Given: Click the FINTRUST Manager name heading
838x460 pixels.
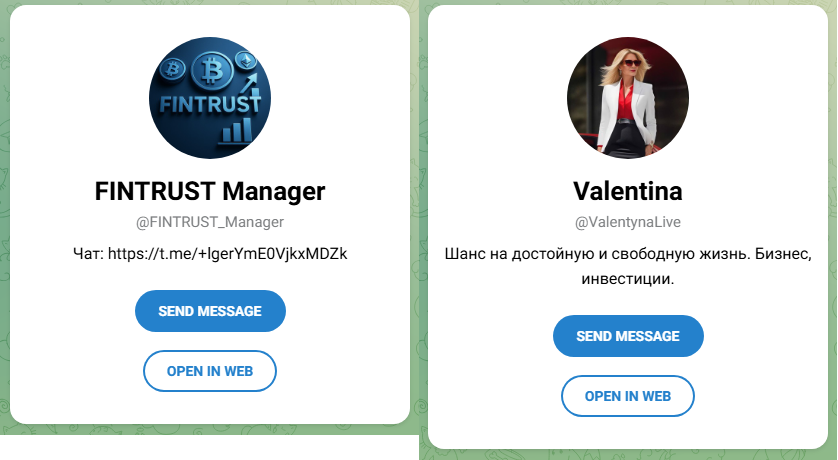Looking at the screenshot, I should [x=210, y=191].
